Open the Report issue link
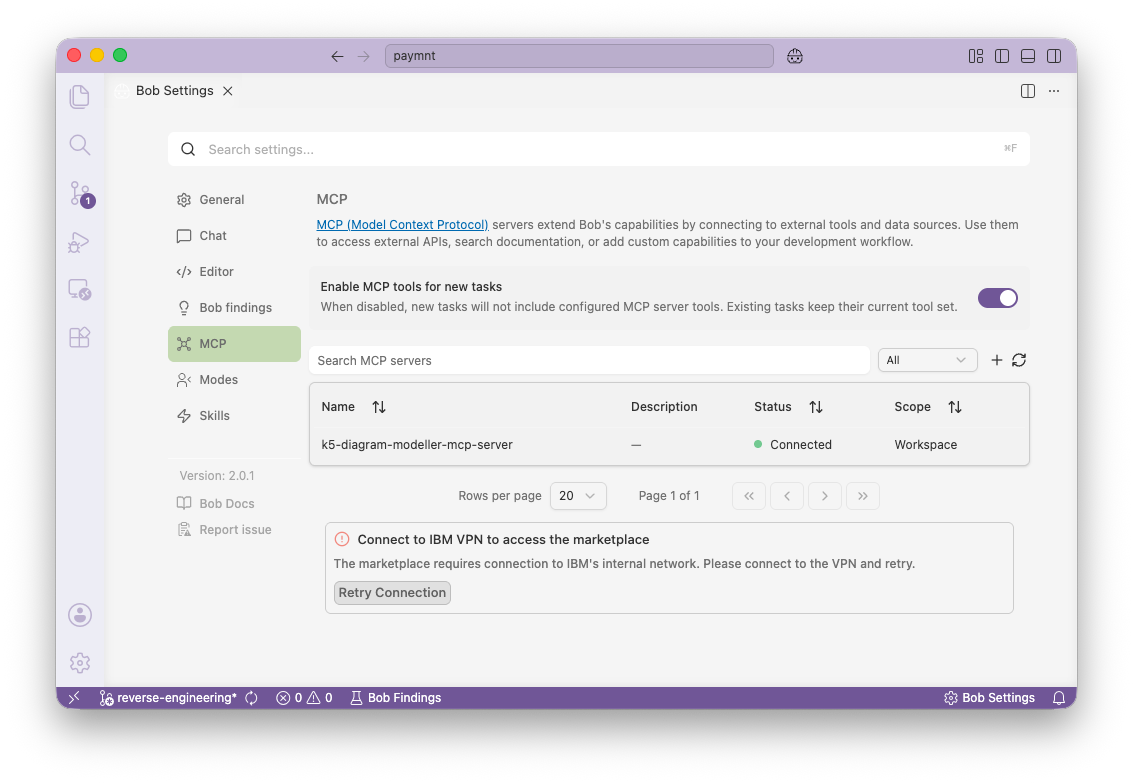Screen dimensions: 1133x783 coord(225,529)
